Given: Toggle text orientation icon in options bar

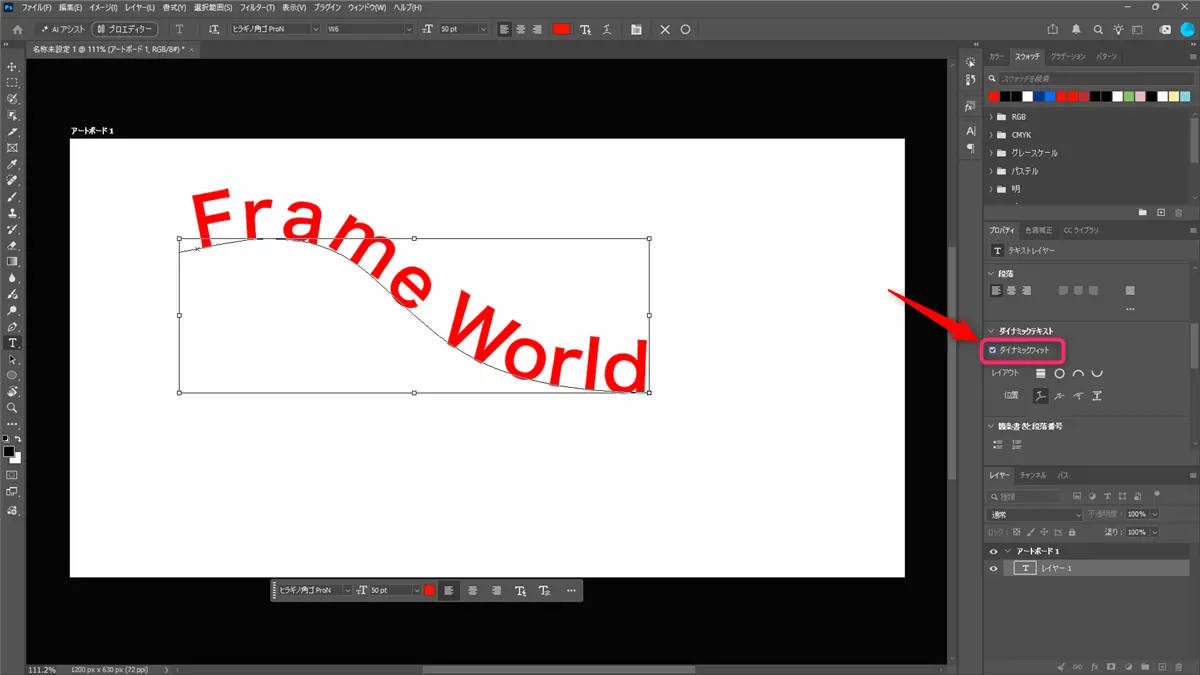Looking at the screenshot, I should (x=214, y=29).
